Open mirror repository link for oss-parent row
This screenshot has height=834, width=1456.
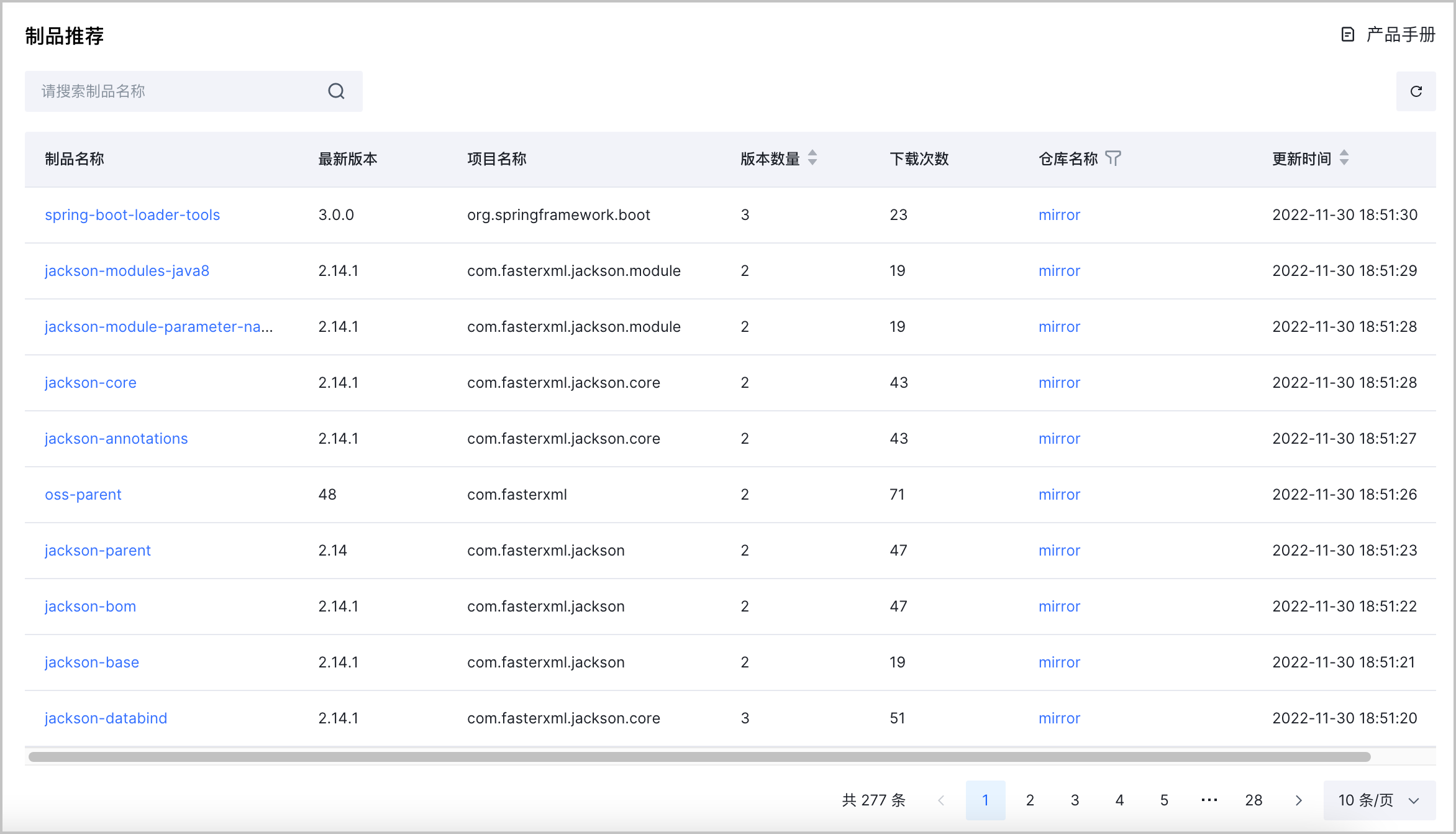[x=1059, y=495]
